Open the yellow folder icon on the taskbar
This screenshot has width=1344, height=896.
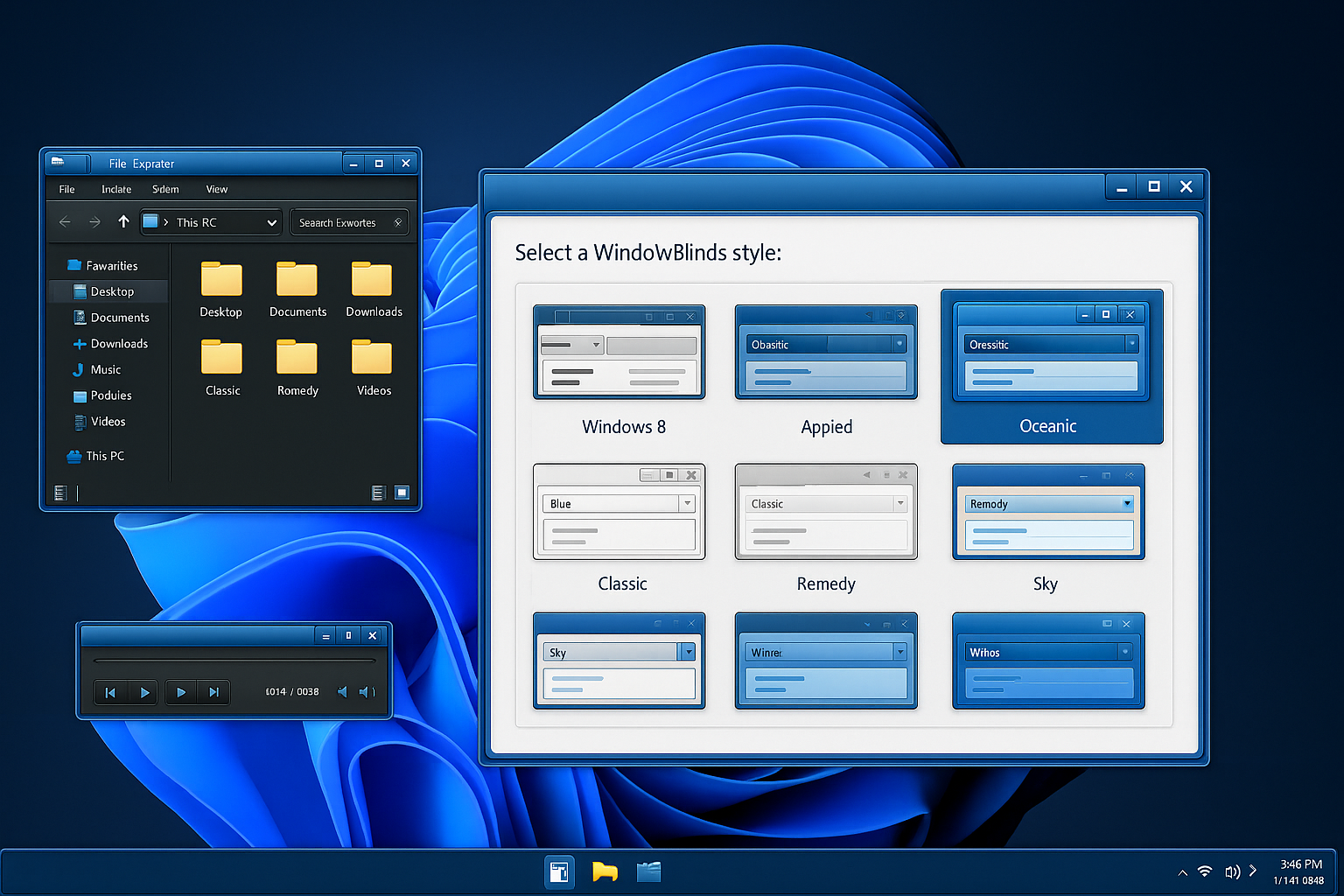(x=605, y=871)
